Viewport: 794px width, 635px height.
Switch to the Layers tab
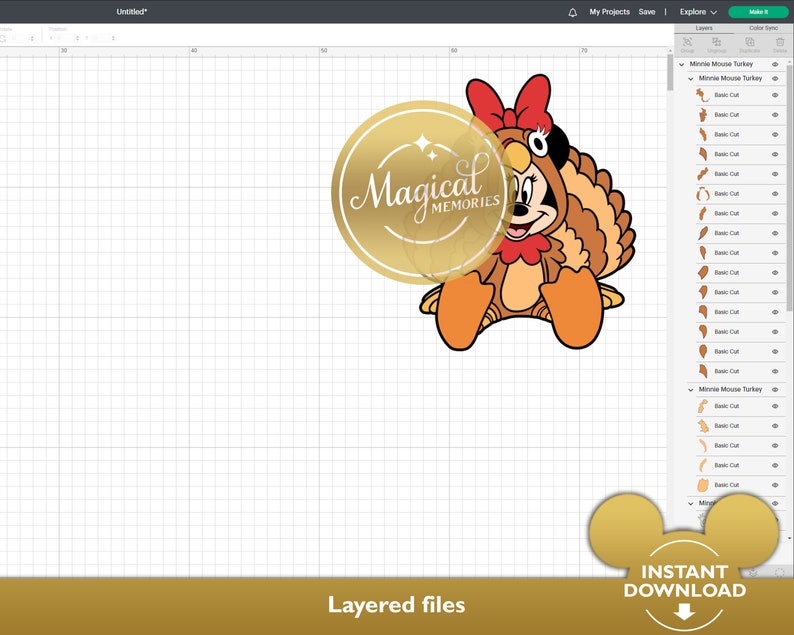[704, 28]
